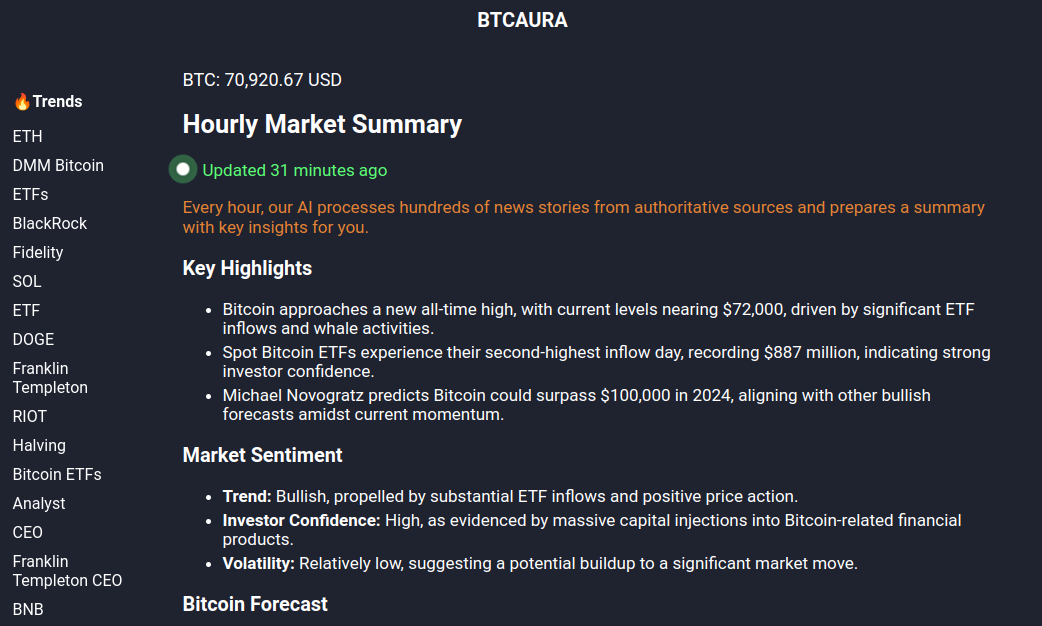Select the ETFs trend link
Image resolution: width=1042 pixels, height=626 pixels.
pyautogui.click(x=31, y=194)
